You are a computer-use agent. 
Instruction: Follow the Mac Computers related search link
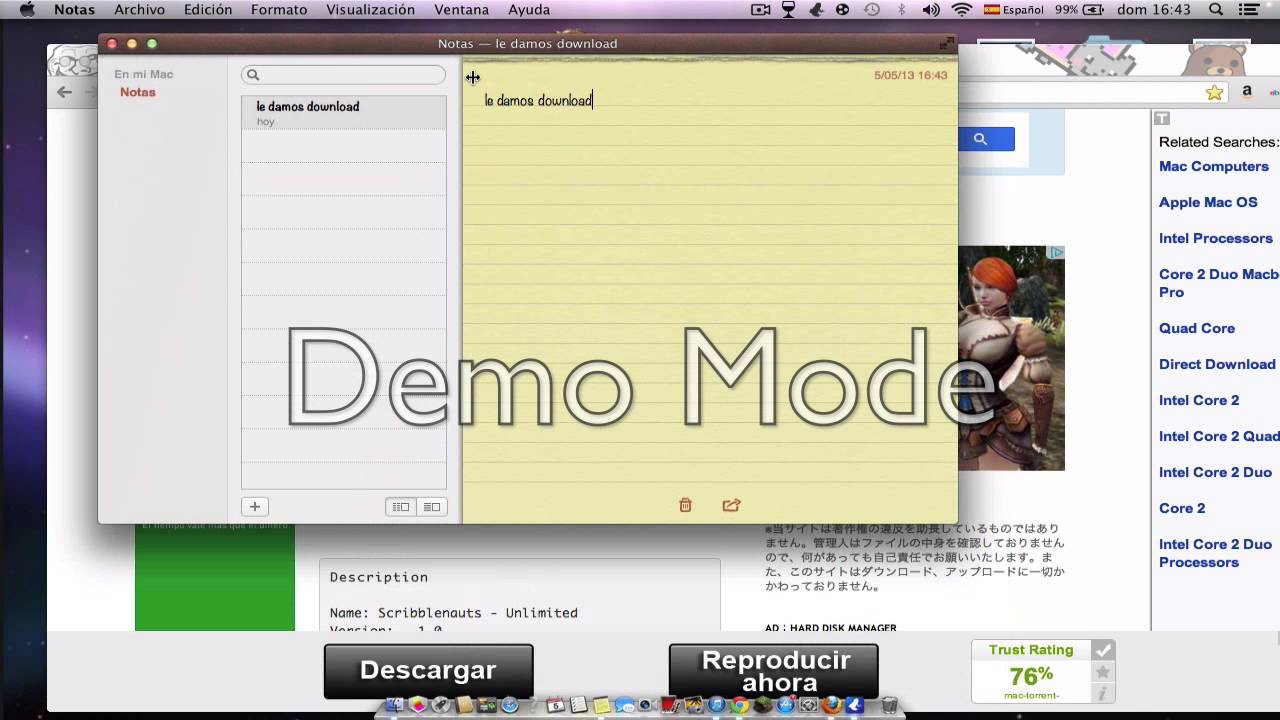click(1213, 166)
